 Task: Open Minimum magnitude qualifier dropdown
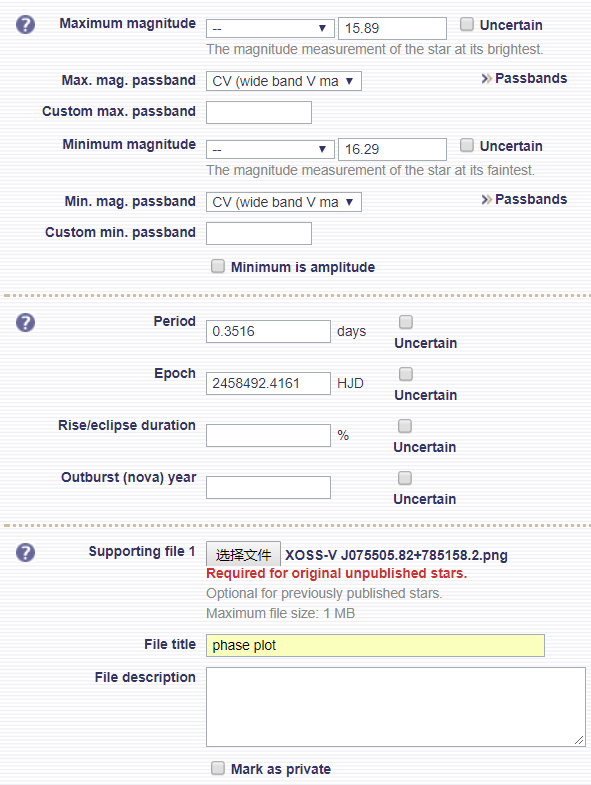pyautogui.click(x=270, y=150)
